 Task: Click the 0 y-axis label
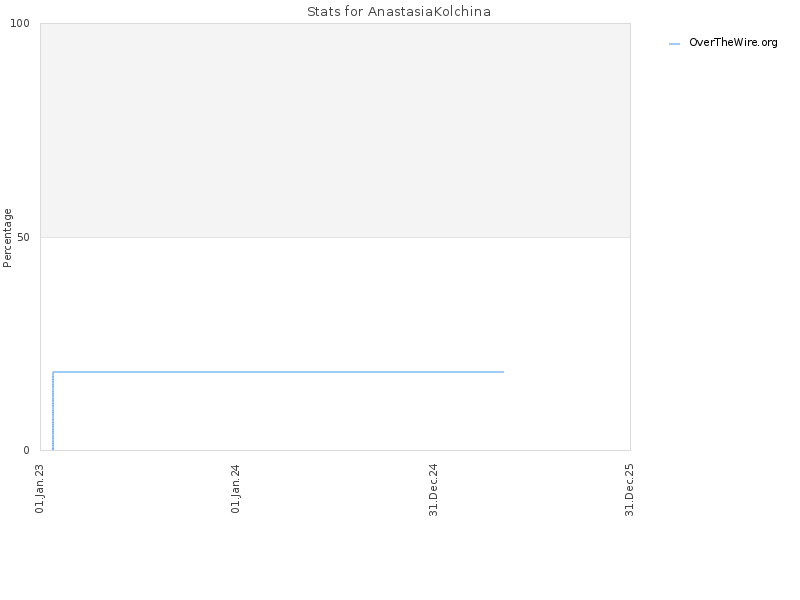point(27,450)
